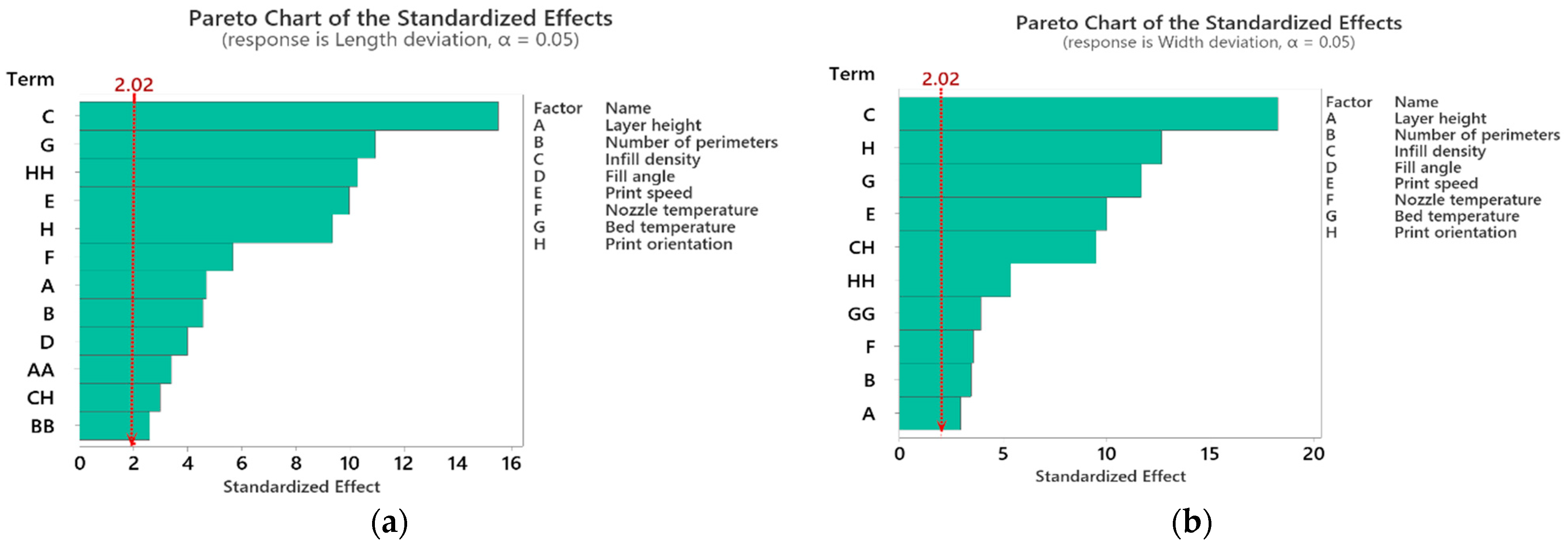
Task: Click the red 2.02 label above the Width deviation chart
Action: point(940,79)
